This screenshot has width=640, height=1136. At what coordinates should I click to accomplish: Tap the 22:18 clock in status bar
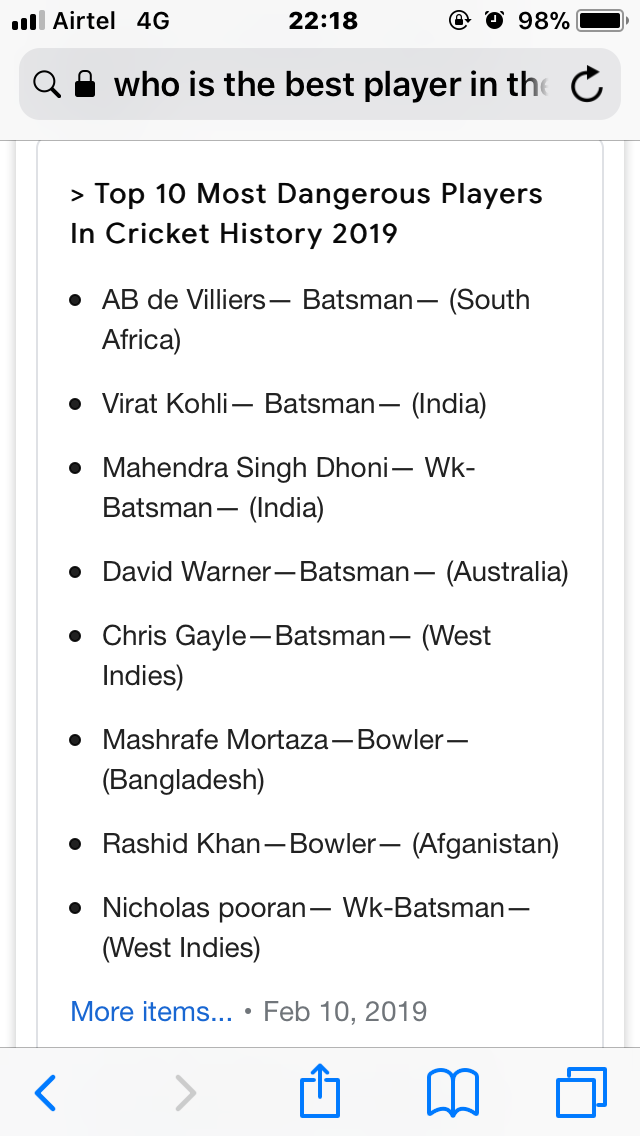[x=323, y=21]
